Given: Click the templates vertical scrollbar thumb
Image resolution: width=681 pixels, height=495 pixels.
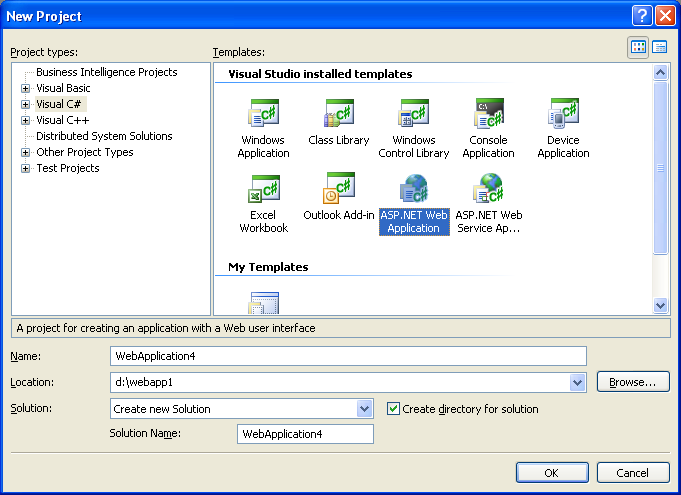Looking at the screenshot, I should tap(660, 168).
